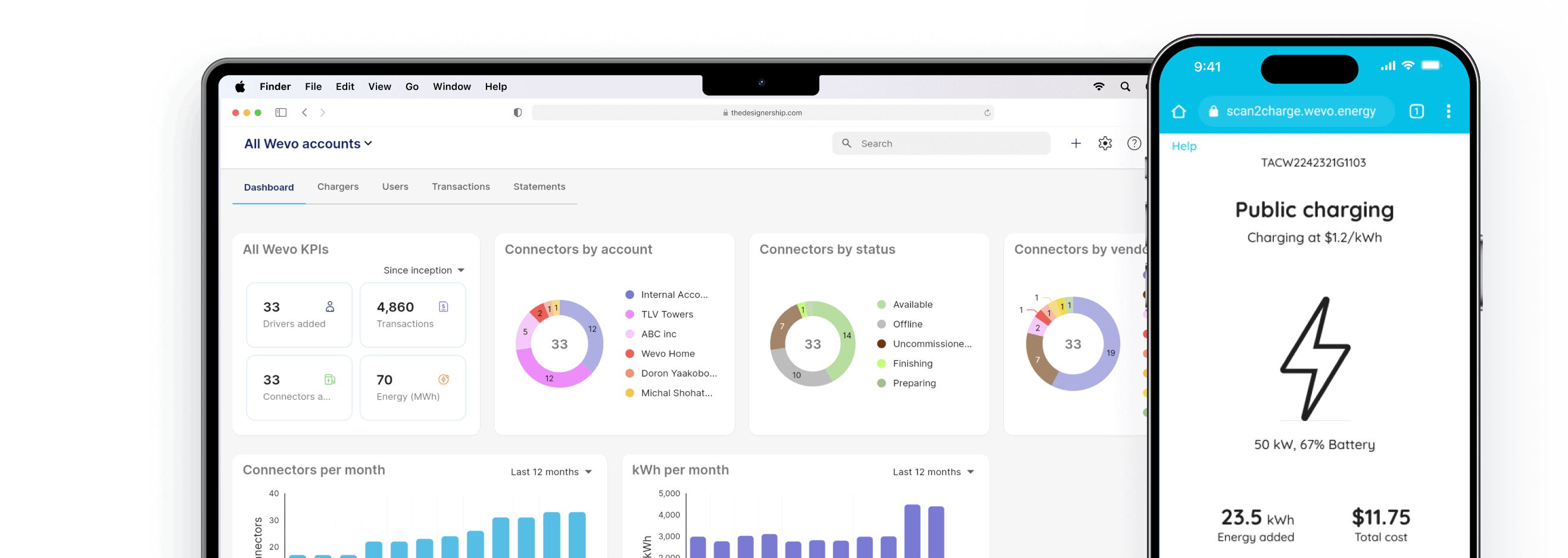Tap the lightning bolt charging icon
The width and height of the screenshot is (1568, 558).
click(1315, 359)
